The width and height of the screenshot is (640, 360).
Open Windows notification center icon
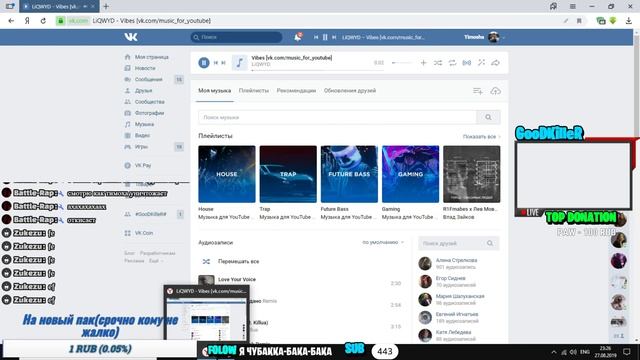(627, 352)
